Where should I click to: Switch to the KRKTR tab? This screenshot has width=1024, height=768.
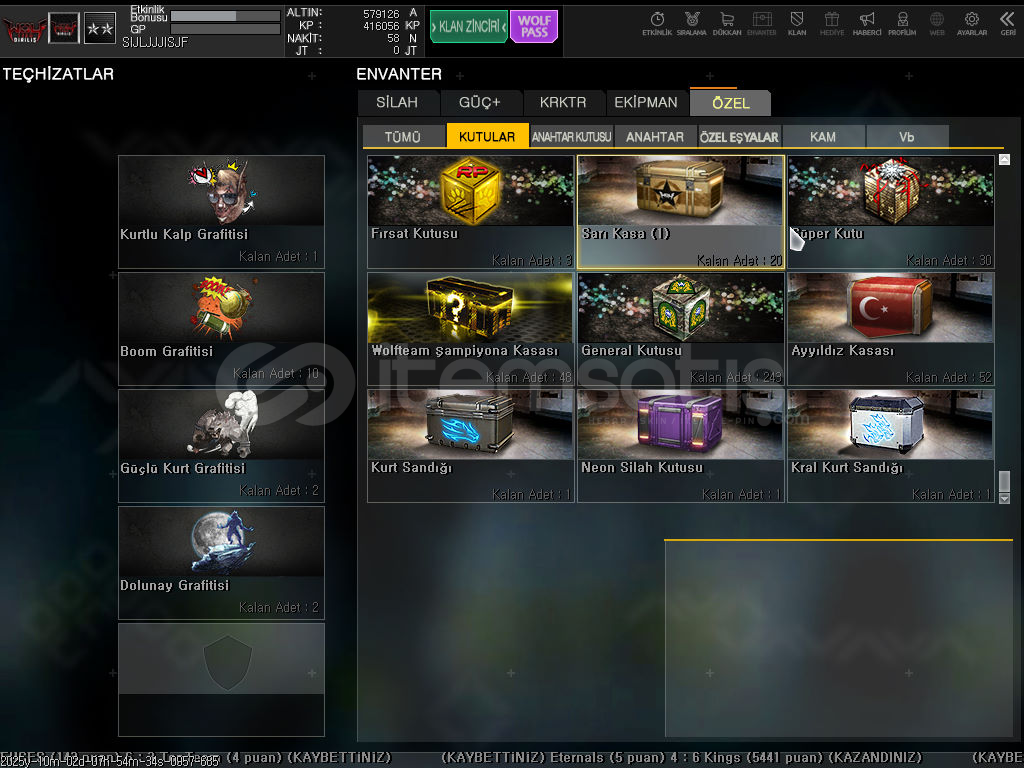563,103
